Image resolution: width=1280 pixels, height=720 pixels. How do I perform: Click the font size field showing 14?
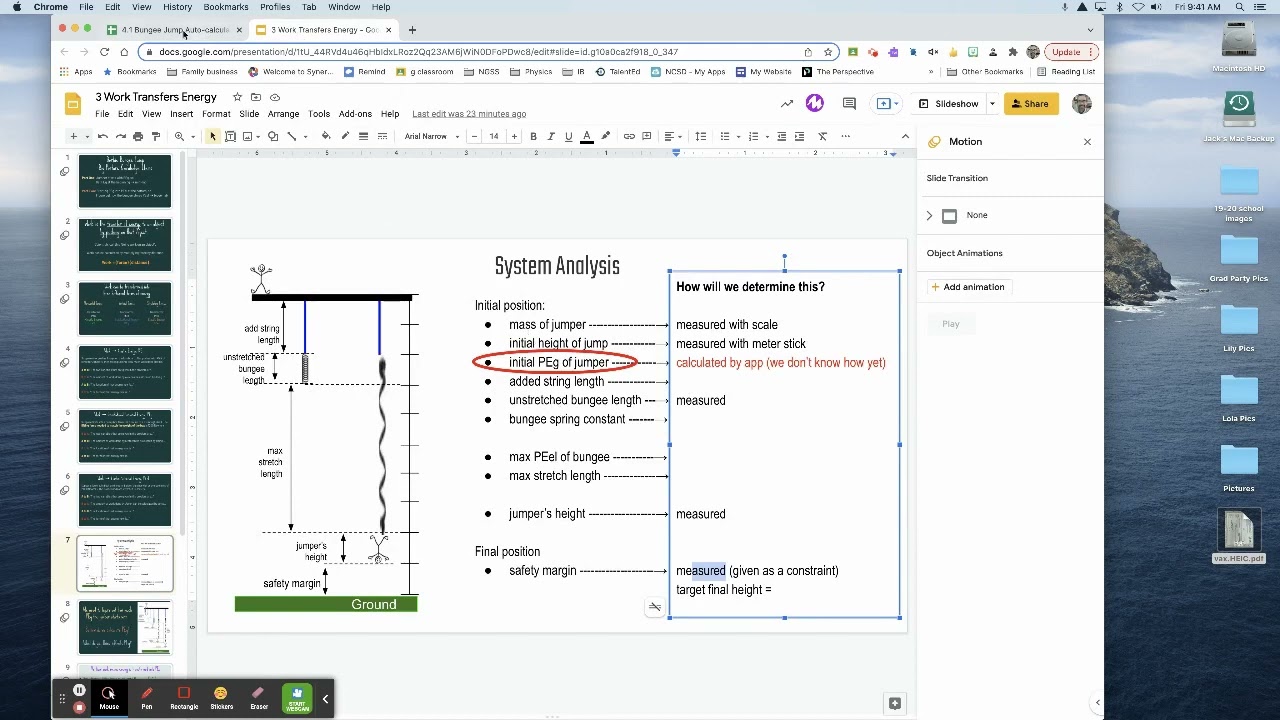pos(494,136)
